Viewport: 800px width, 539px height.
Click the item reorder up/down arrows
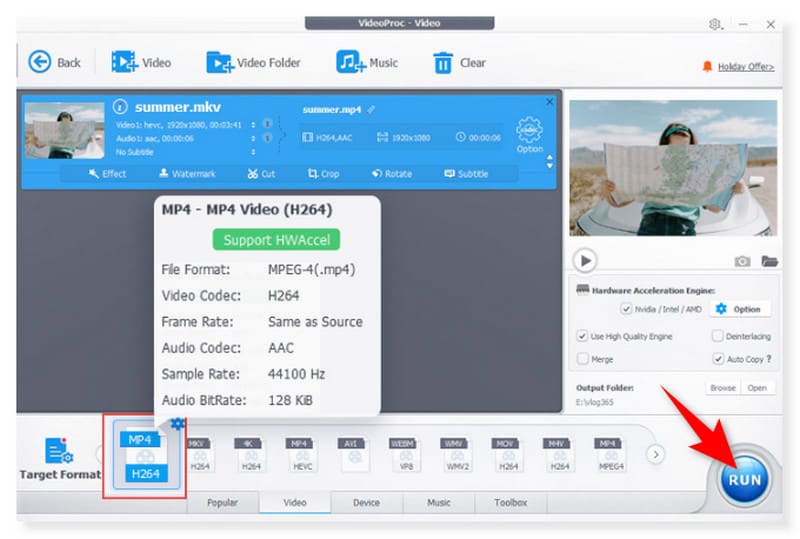pos(549,162)
